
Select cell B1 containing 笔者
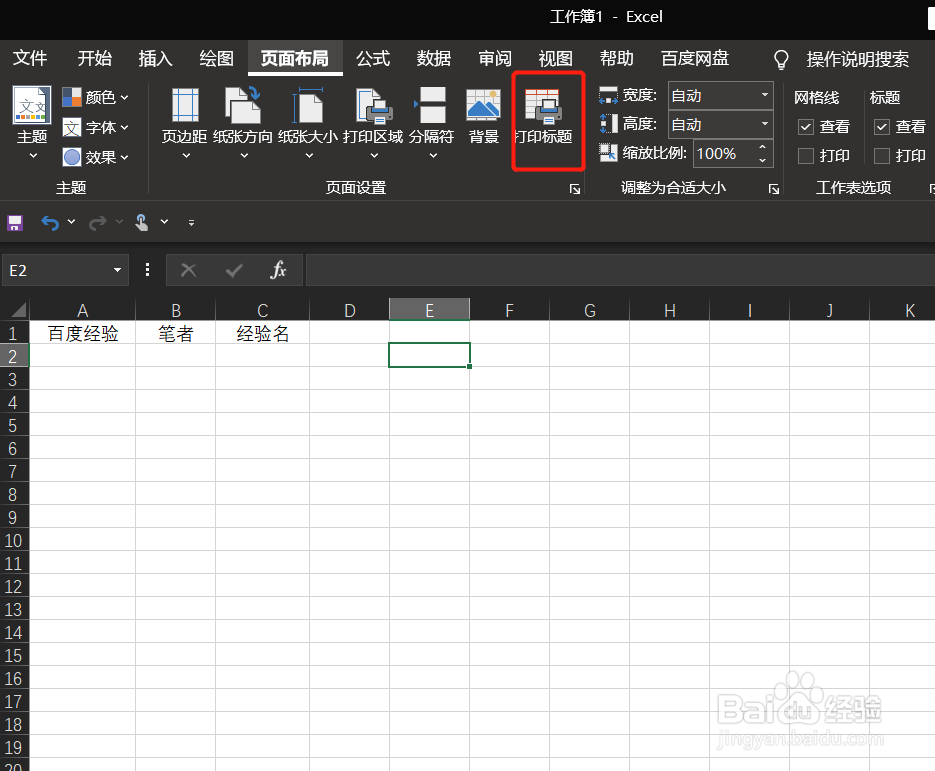[175, 333]
